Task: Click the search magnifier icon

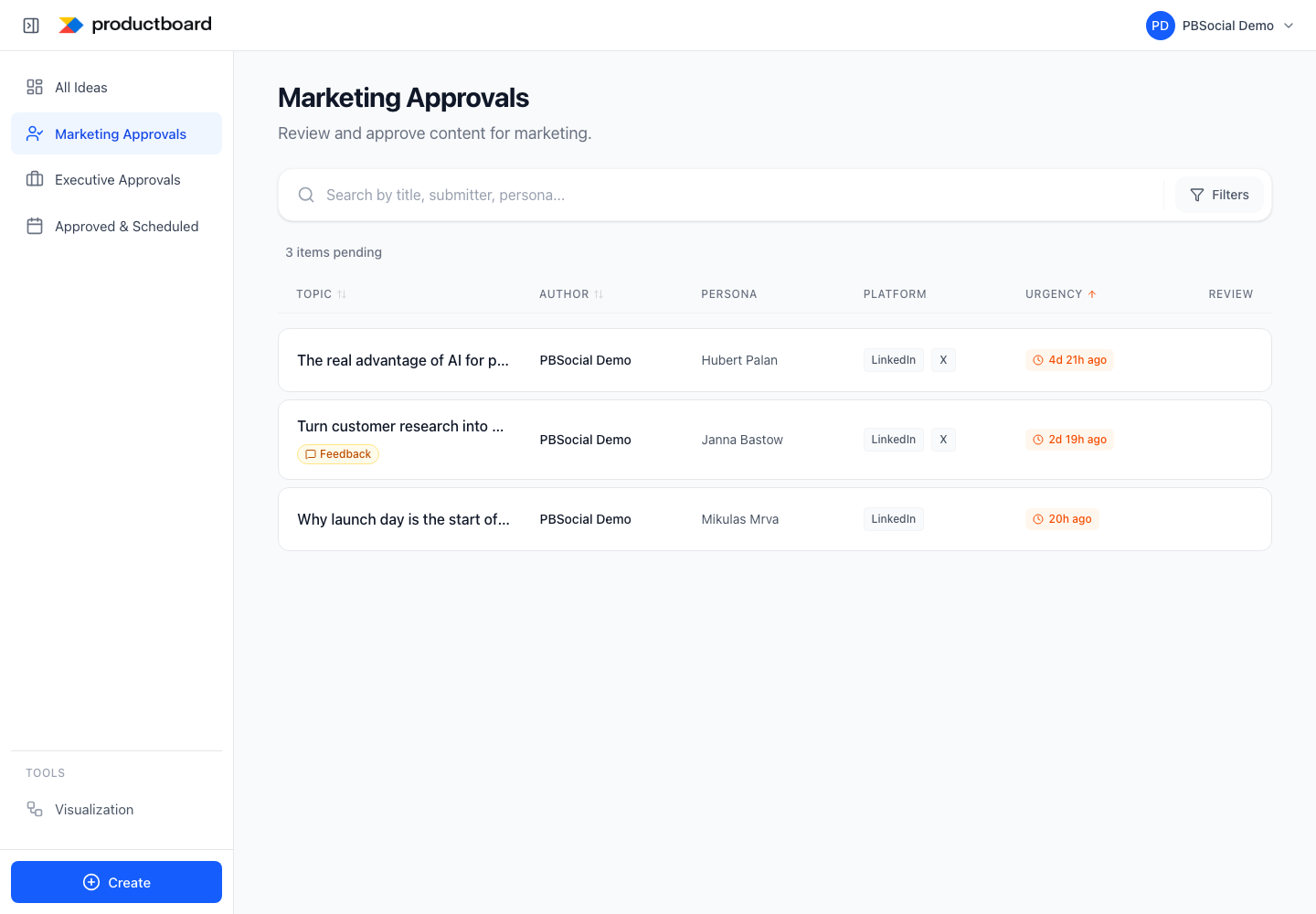Action: [306, 195]
